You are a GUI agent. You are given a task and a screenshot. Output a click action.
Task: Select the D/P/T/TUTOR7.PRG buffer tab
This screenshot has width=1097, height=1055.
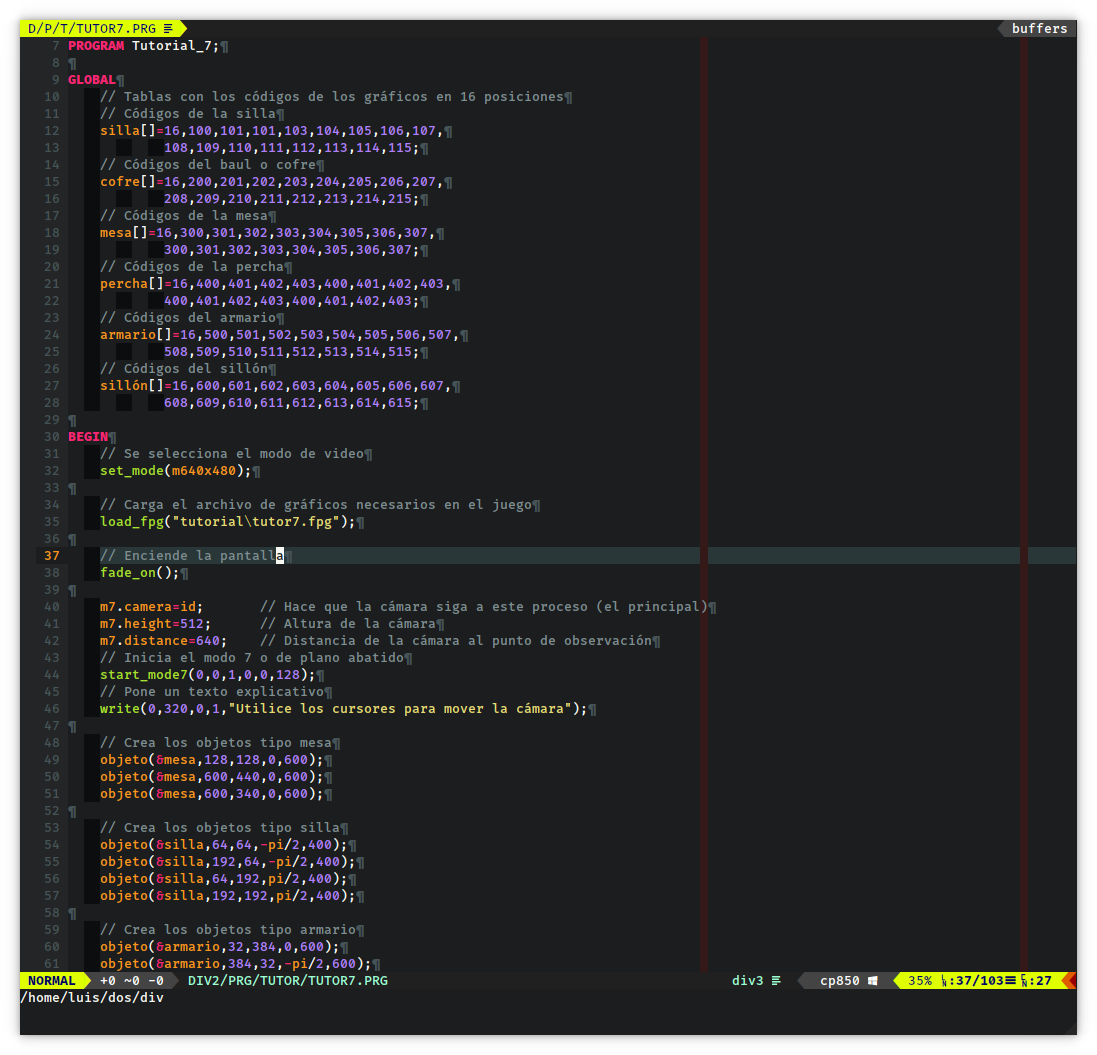click(90, 28)
